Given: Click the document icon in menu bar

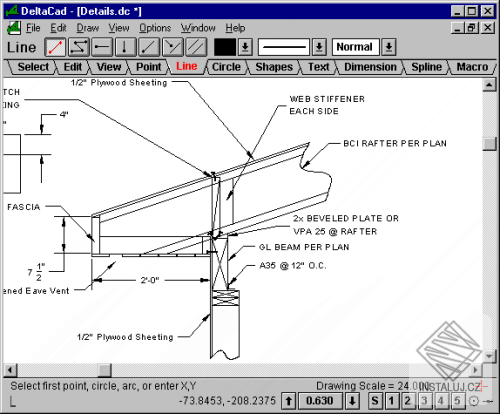Looking at the screenshot, I should point(13,28).
